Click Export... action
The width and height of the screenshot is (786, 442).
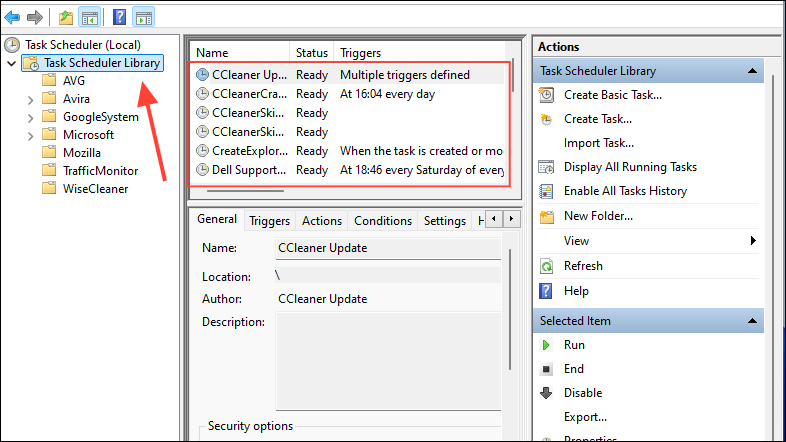click(585, 417)
